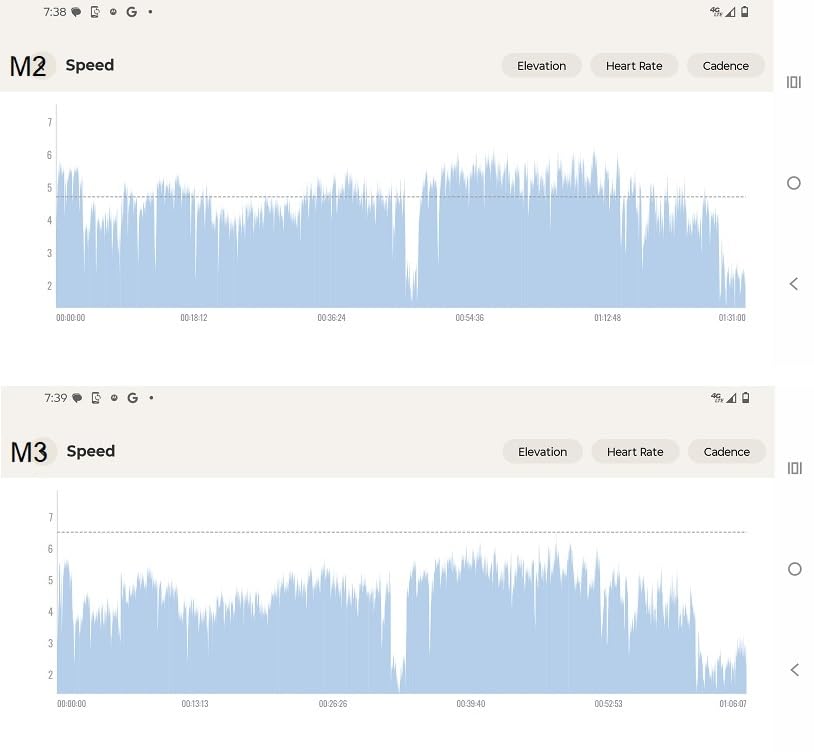Tap the recent apps icon beside M2 chart
Screen dimensions: 814x756
coord(794,82)
